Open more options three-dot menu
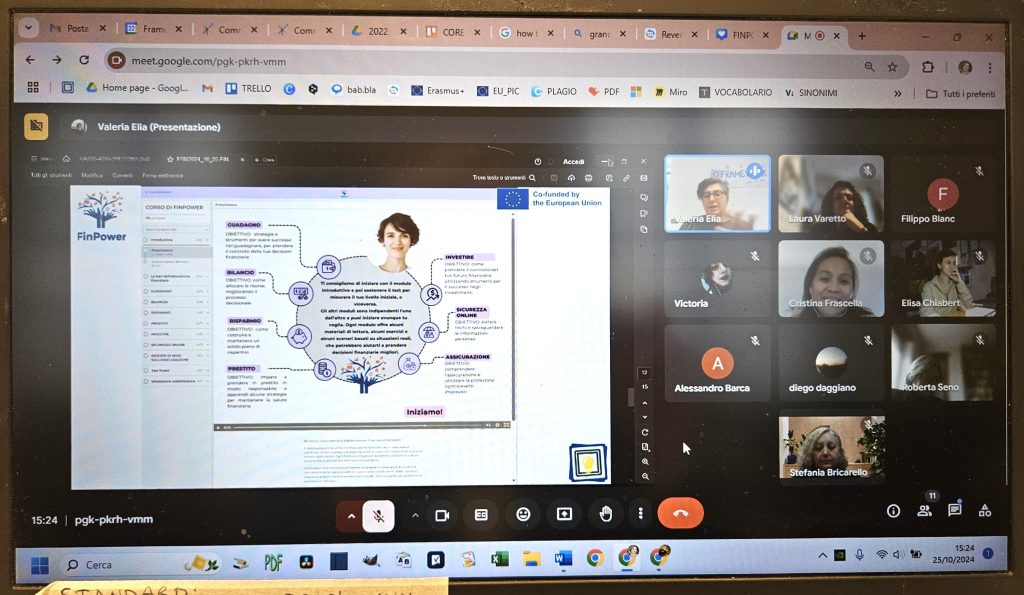This screenshot has width=1024, height=595. pos(641,514)
